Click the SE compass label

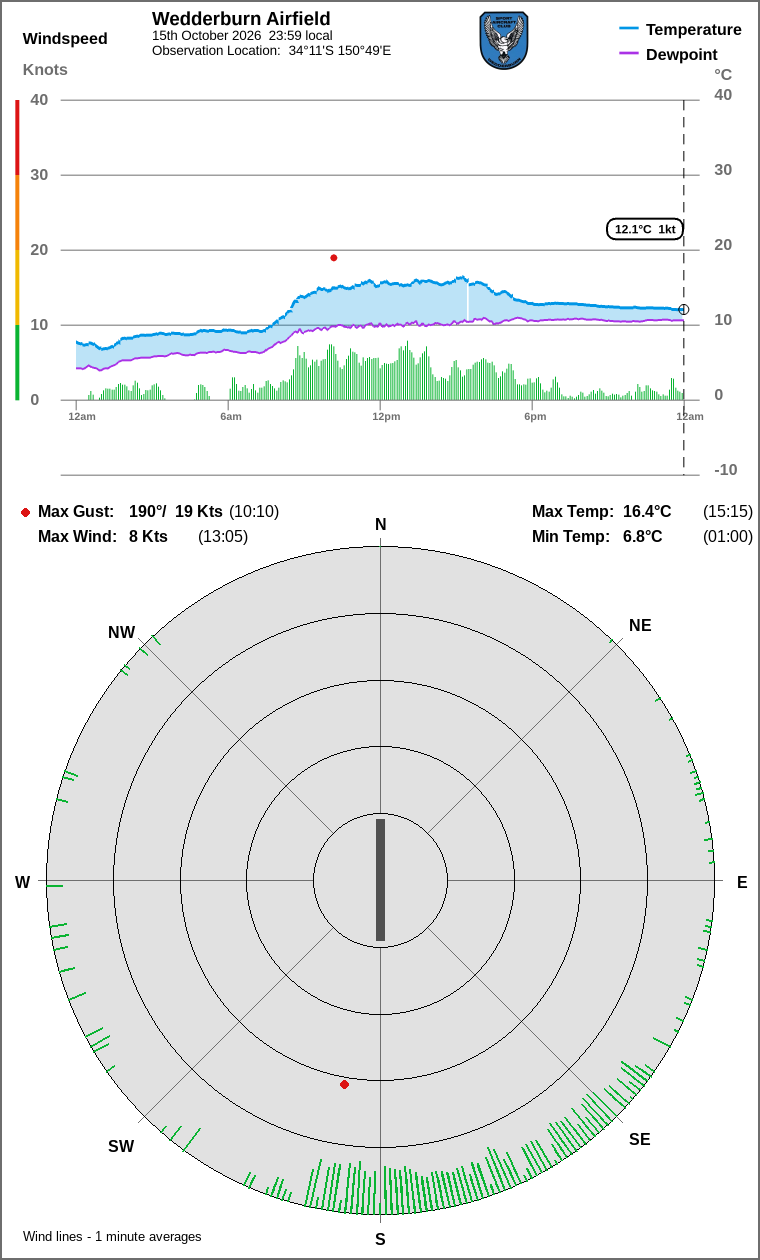pyautogui.click(x=640, y=1140)
